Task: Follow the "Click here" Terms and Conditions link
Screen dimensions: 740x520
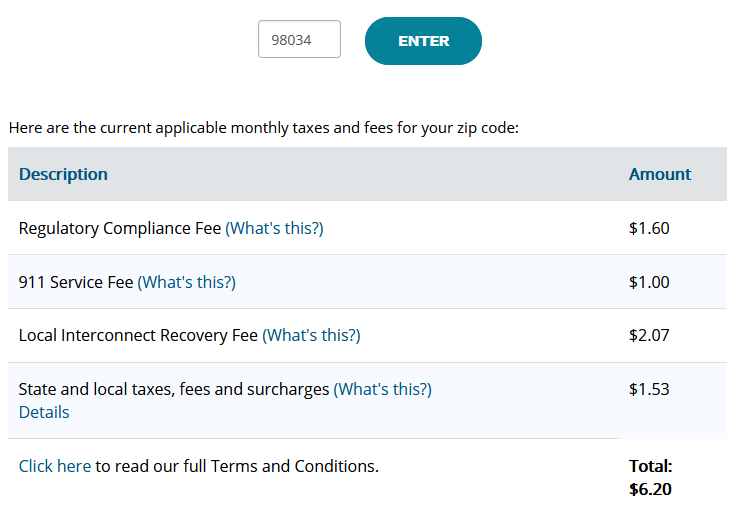Action: click(55, 466)
